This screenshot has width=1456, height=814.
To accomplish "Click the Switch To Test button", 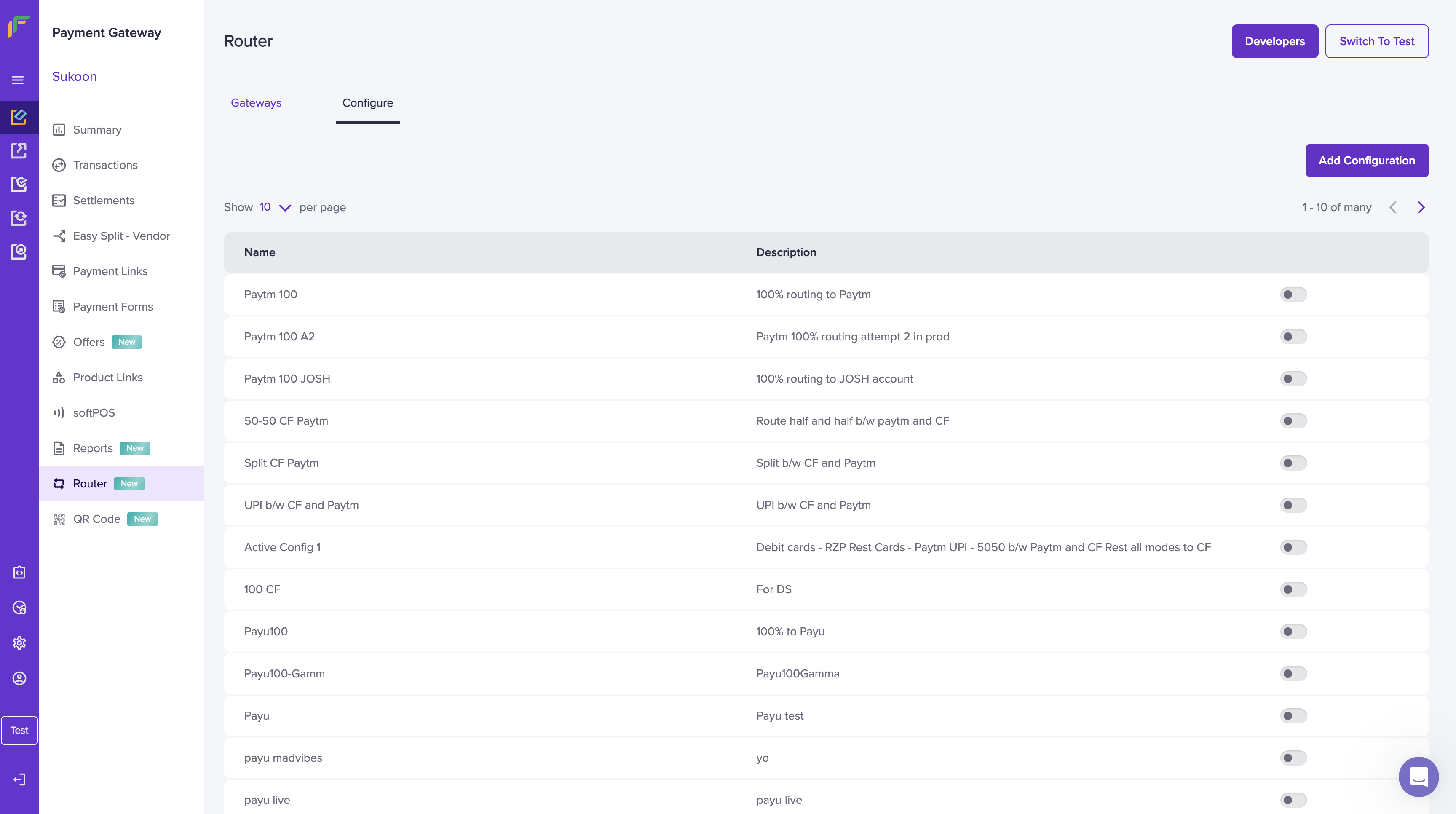I will (1376, 41).
